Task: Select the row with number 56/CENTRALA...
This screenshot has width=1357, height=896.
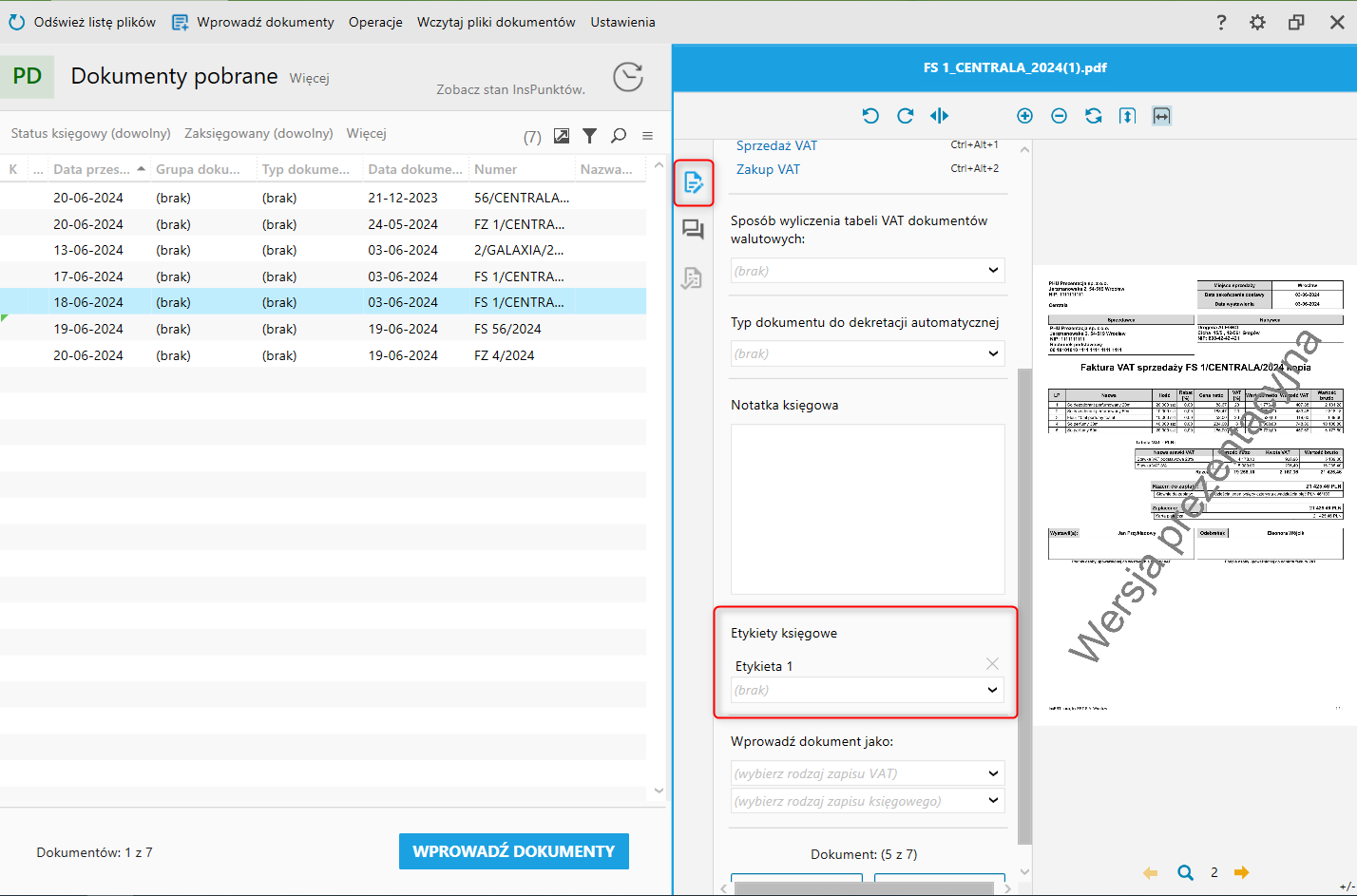Action: pyautogui.click(x=323, y=198)
